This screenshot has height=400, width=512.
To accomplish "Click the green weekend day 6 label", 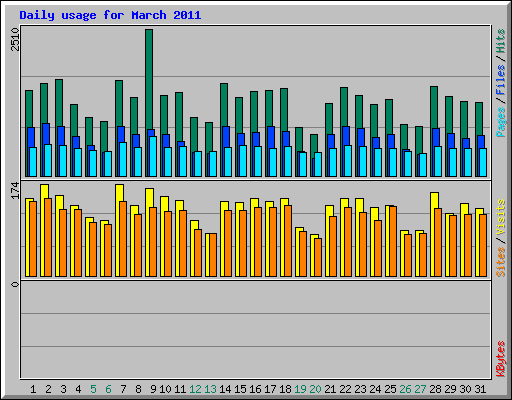I will [108, 389].
